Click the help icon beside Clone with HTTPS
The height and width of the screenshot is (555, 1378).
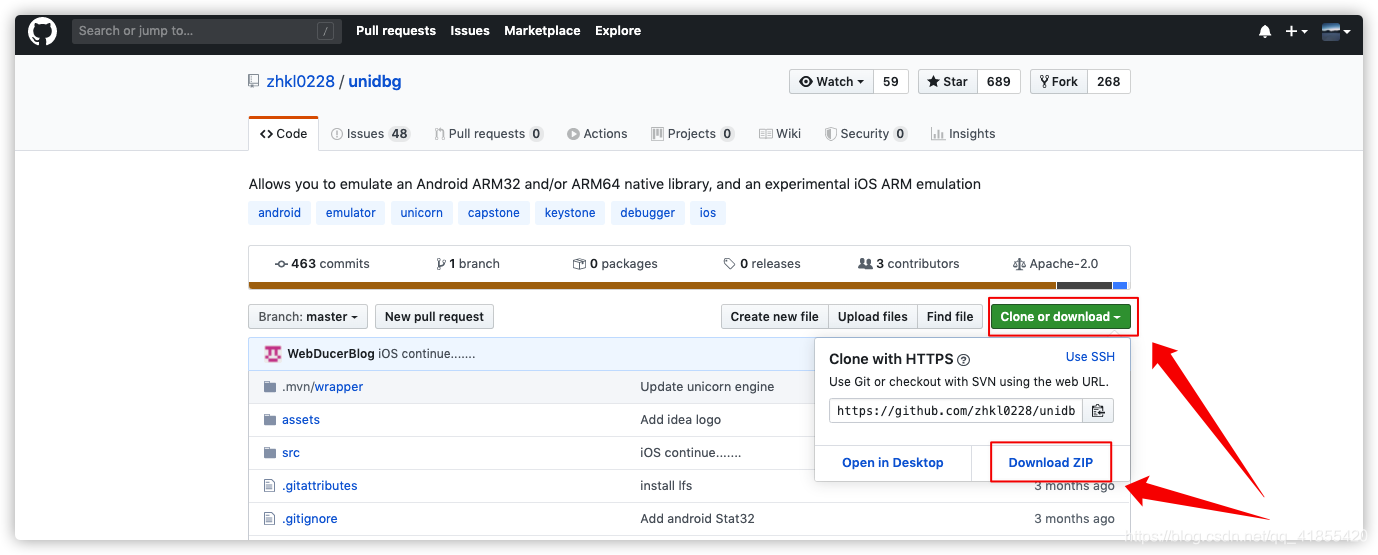(x=964, y=360)
